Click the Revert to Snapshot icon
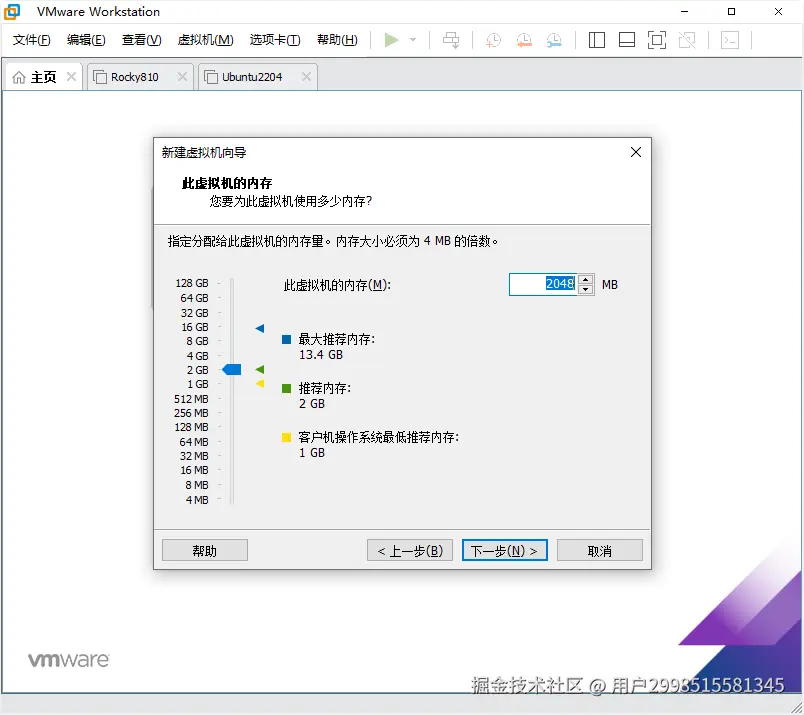This screenshot has width=804, height=715. click(x=524, y=40)
